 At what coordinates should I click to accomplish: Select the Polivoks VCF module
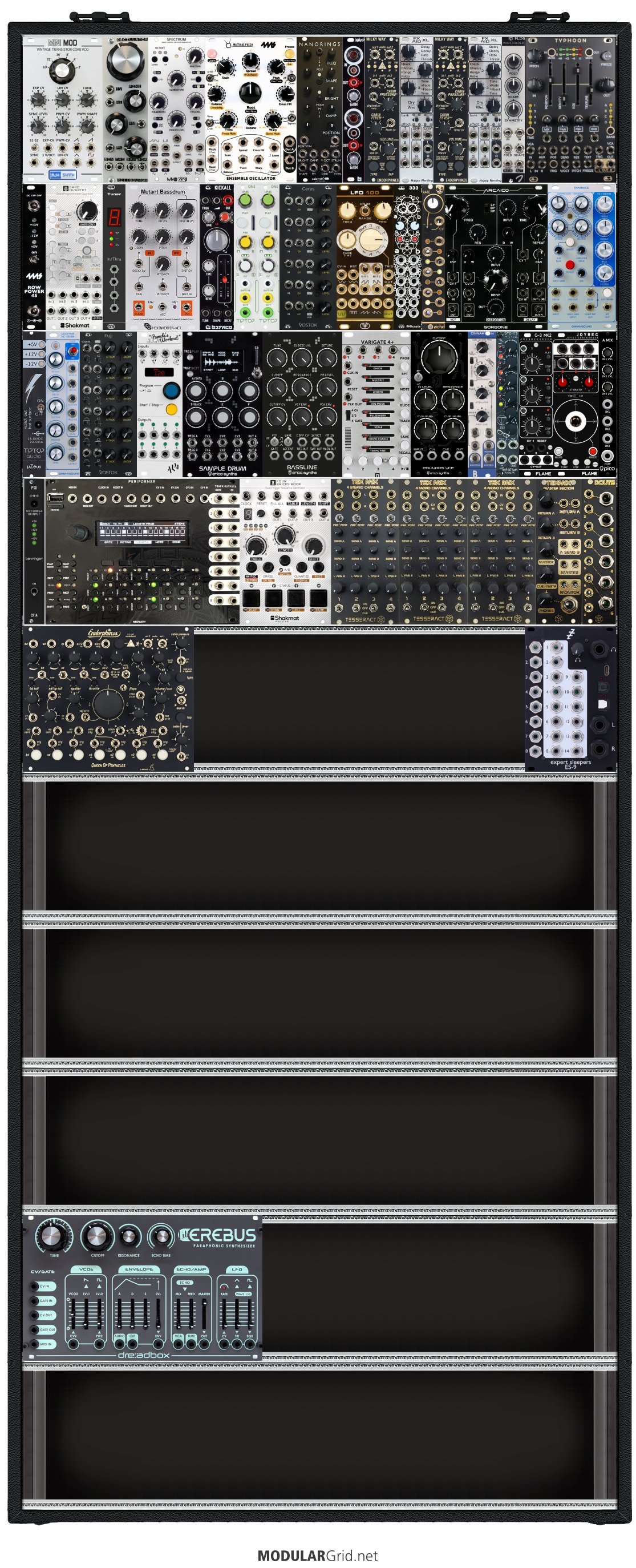[x=439, y=404]
